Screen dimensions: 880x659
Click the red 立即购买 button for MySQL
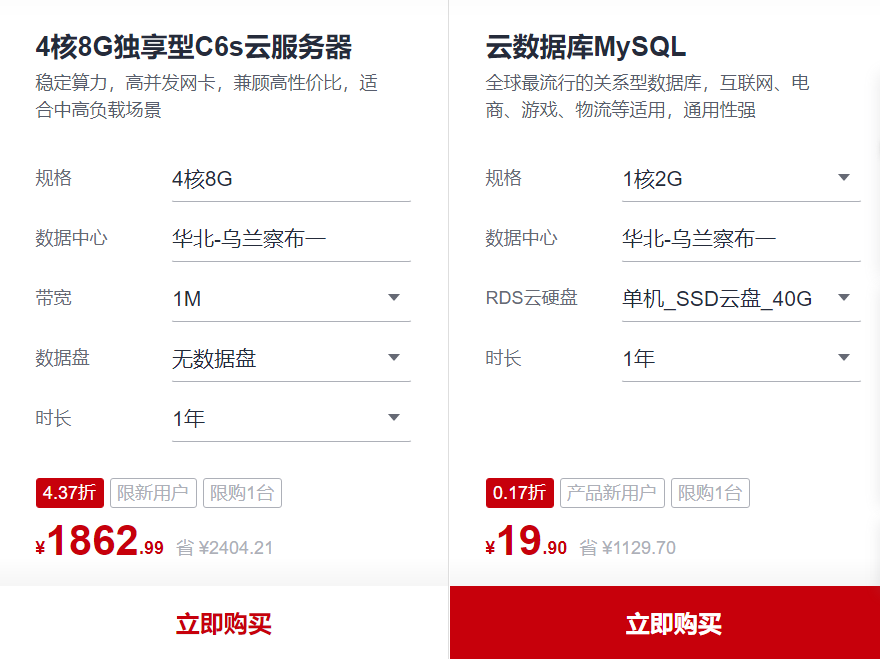tap(674, 624)
